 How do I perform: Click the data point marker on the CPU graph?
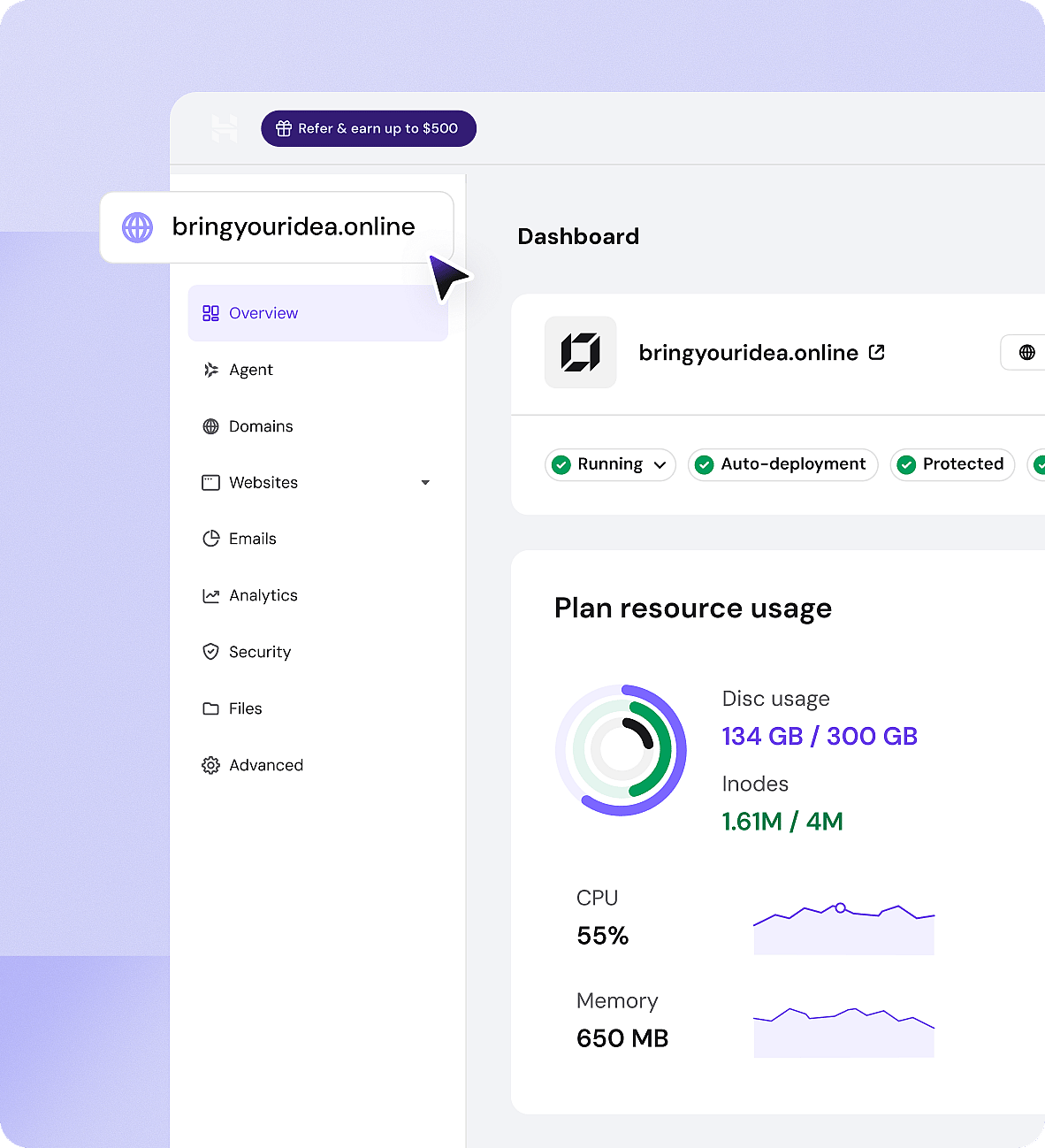[x=840, y=907]
